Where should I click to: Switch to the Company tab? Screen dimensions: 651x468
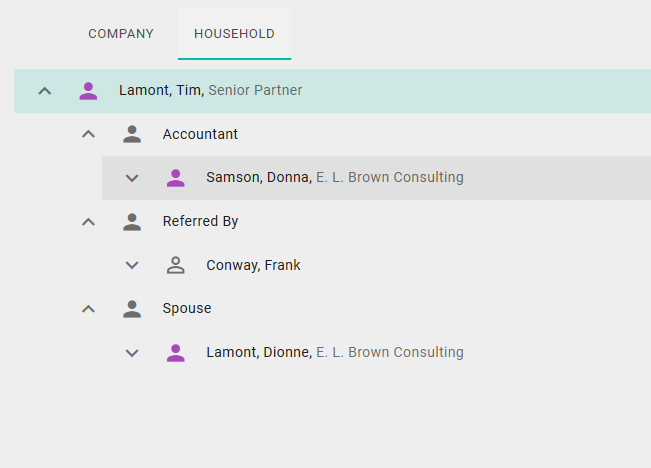coord(121,34)
